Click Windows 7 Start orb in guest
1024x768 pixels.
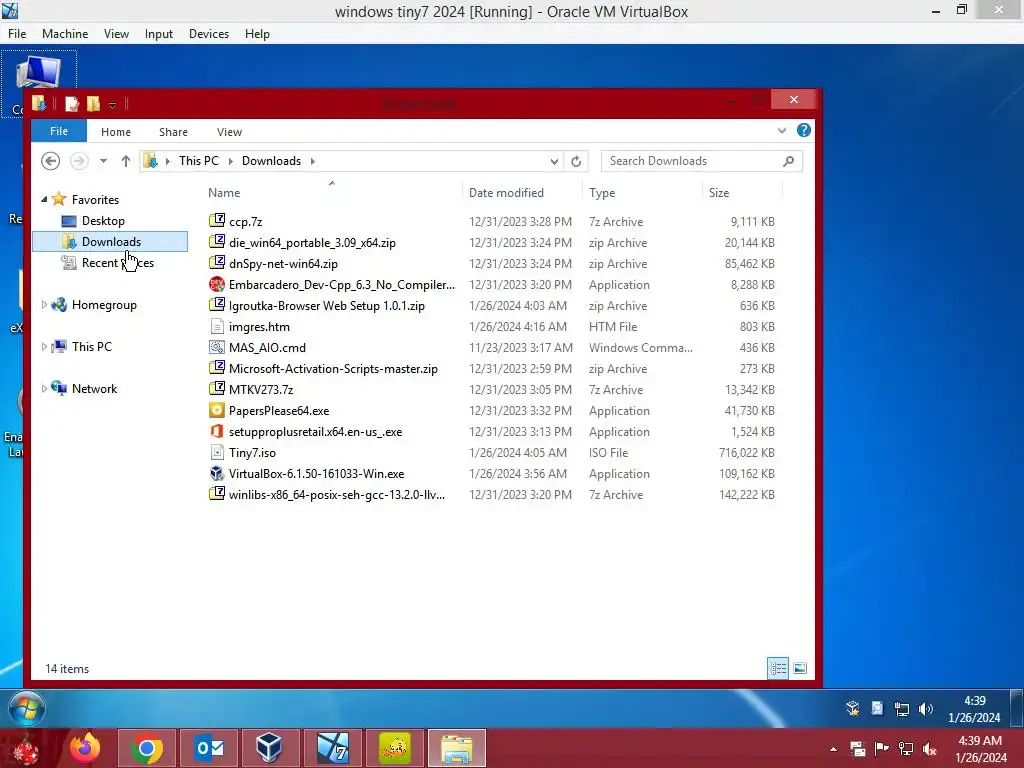point(27,709)
